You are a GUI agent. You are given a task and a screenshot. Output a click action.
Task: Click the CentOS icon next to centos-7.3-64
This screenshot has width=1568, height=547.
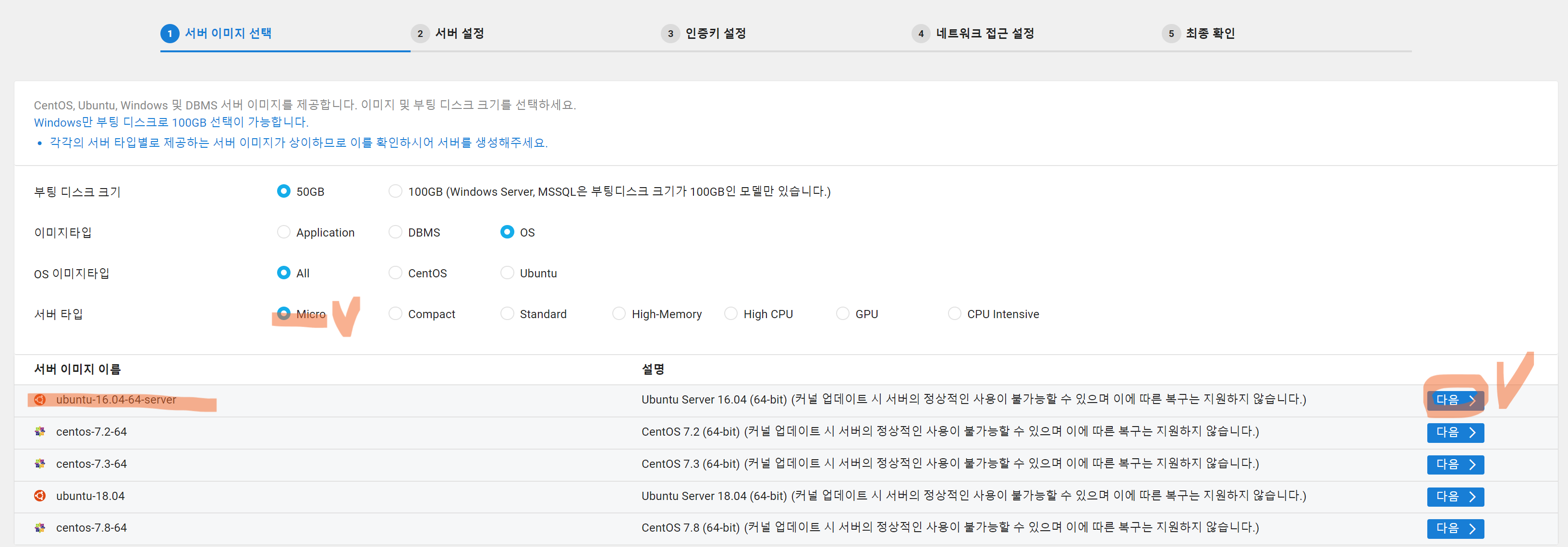point(39,464)
